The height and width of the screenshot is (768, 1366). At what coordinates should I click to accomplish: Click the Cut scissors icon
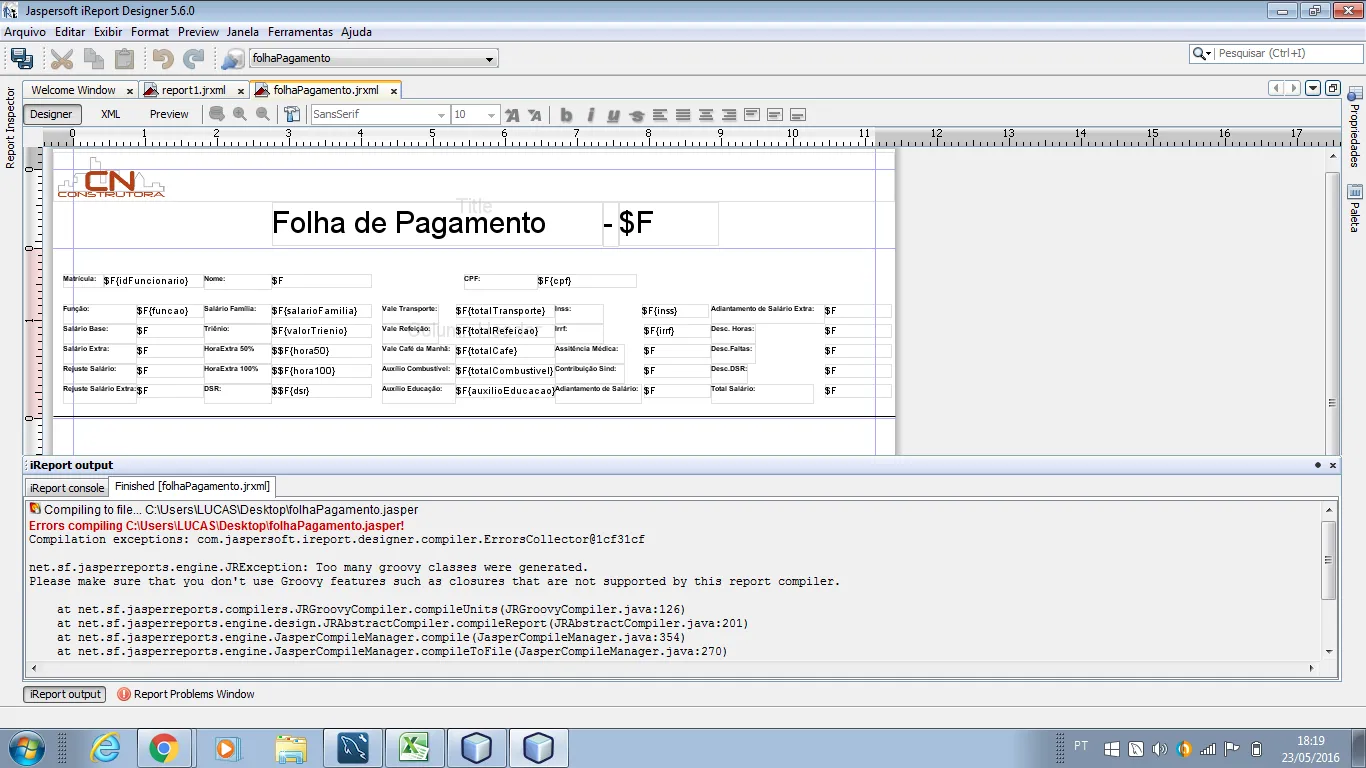[x=62, y=59]
